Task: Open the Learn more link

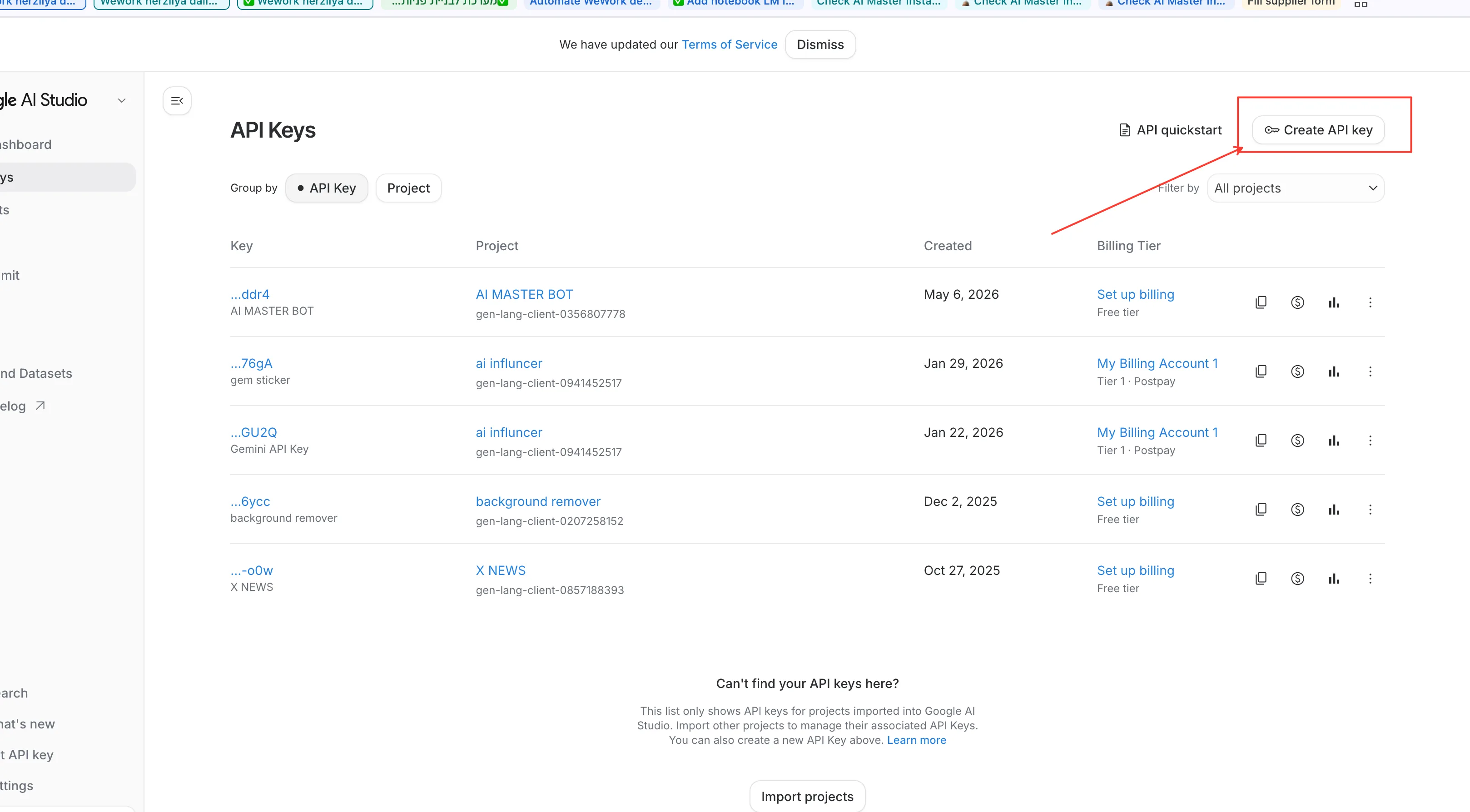Action: coord(916,740)
